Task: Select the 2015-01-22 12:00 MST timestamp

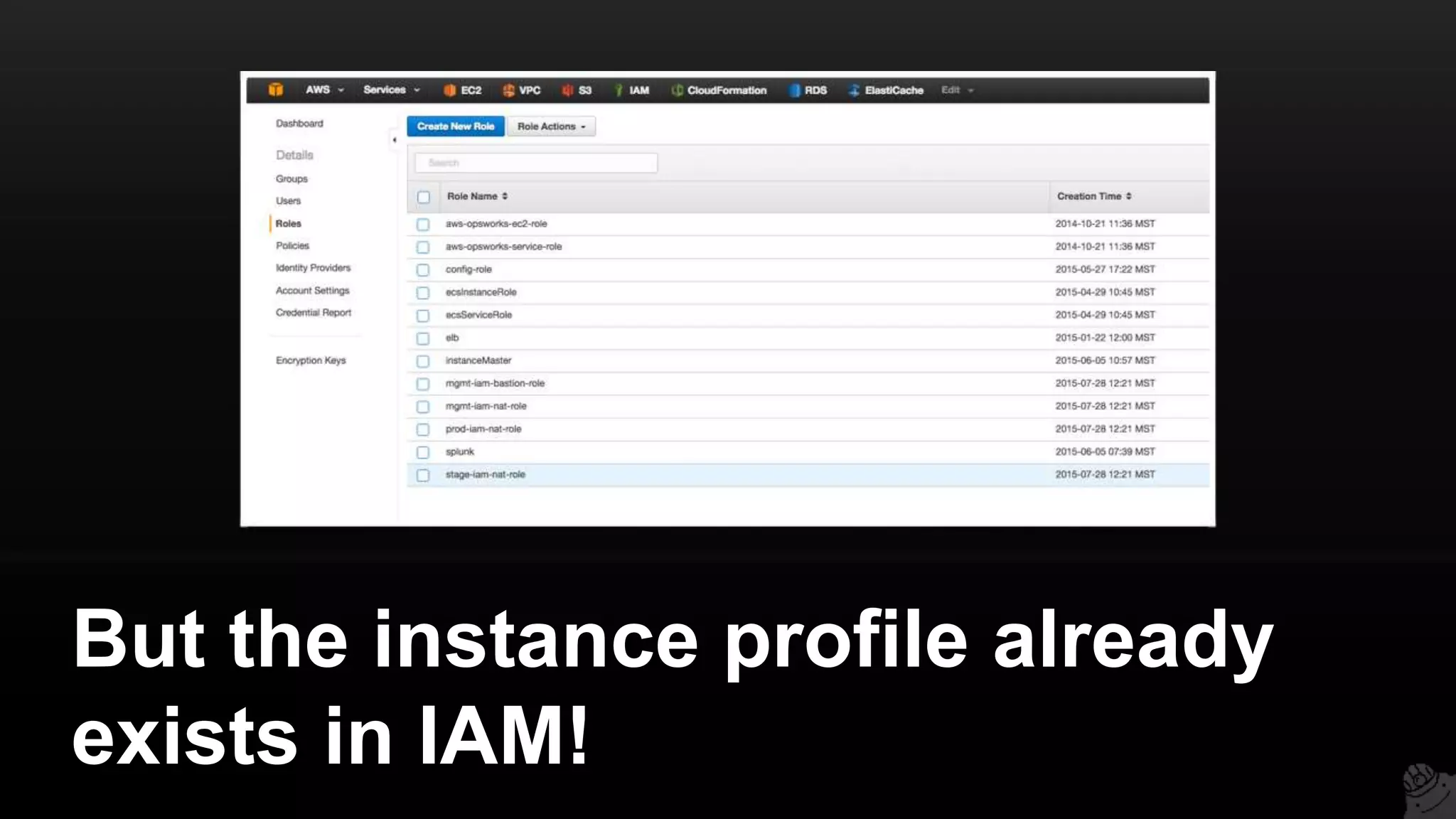Action: (x=1105, y=337)
